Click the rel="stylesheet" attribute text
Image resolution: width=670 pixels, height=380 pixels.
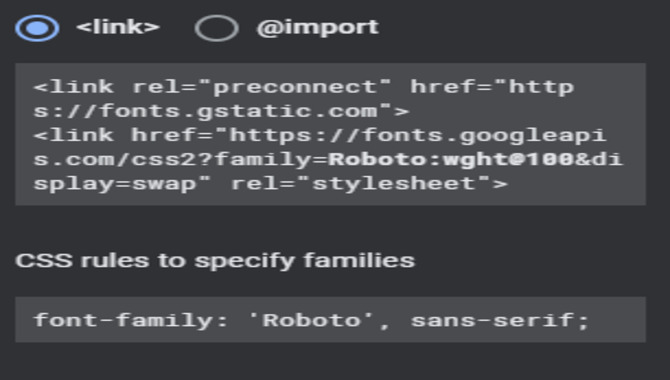361,184
